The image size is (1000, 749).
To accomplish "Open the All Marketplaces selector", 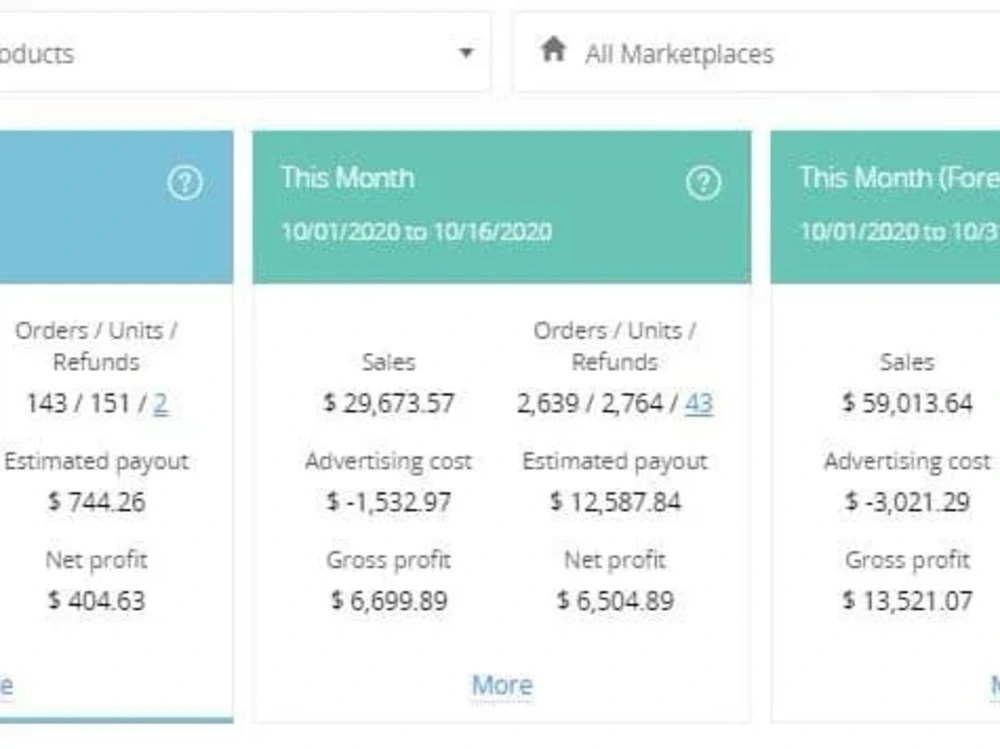I will [757, 53].
